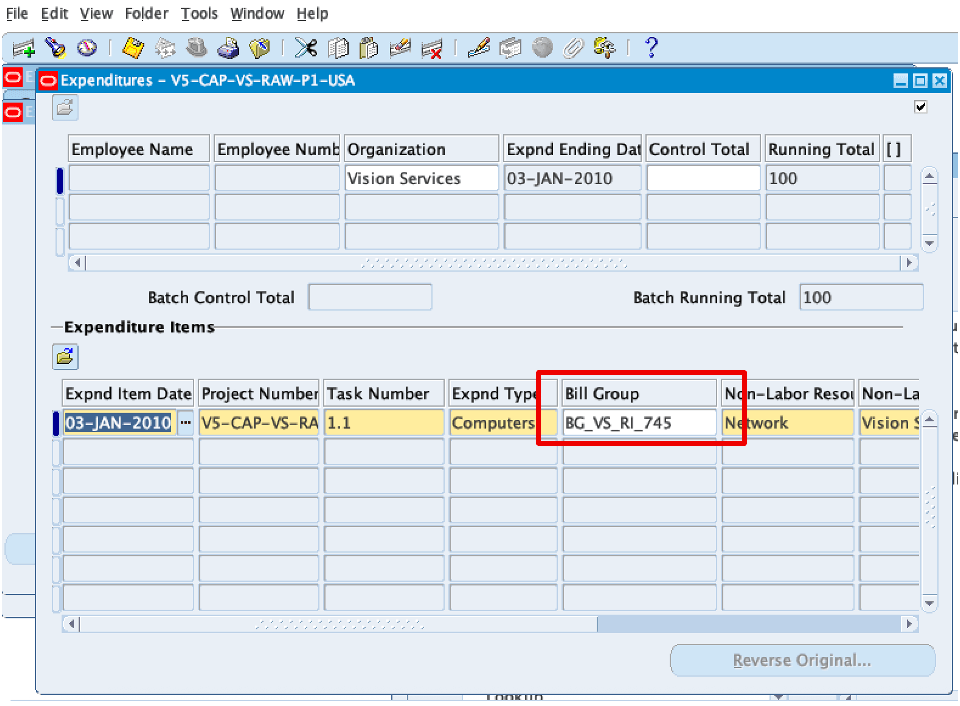Click the Employee Name column header
This screenshot has height=706, width=960.
[138, 149]
